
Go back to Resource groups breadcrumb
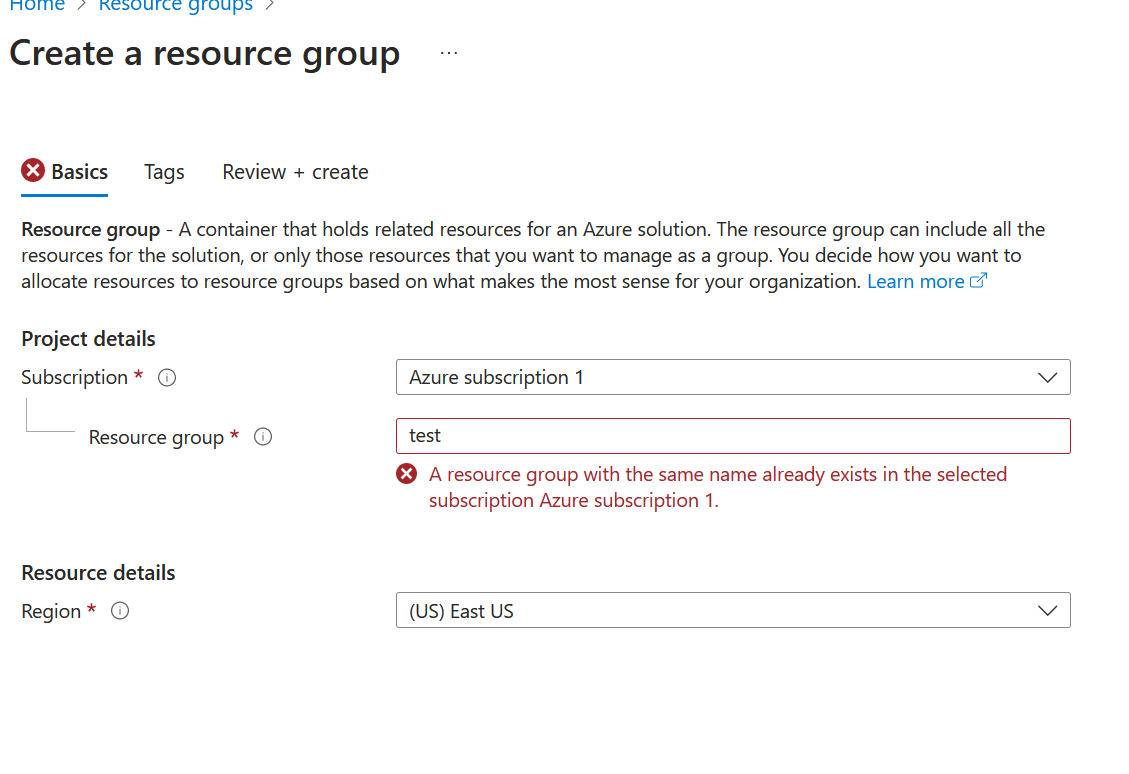pos(175,6)
